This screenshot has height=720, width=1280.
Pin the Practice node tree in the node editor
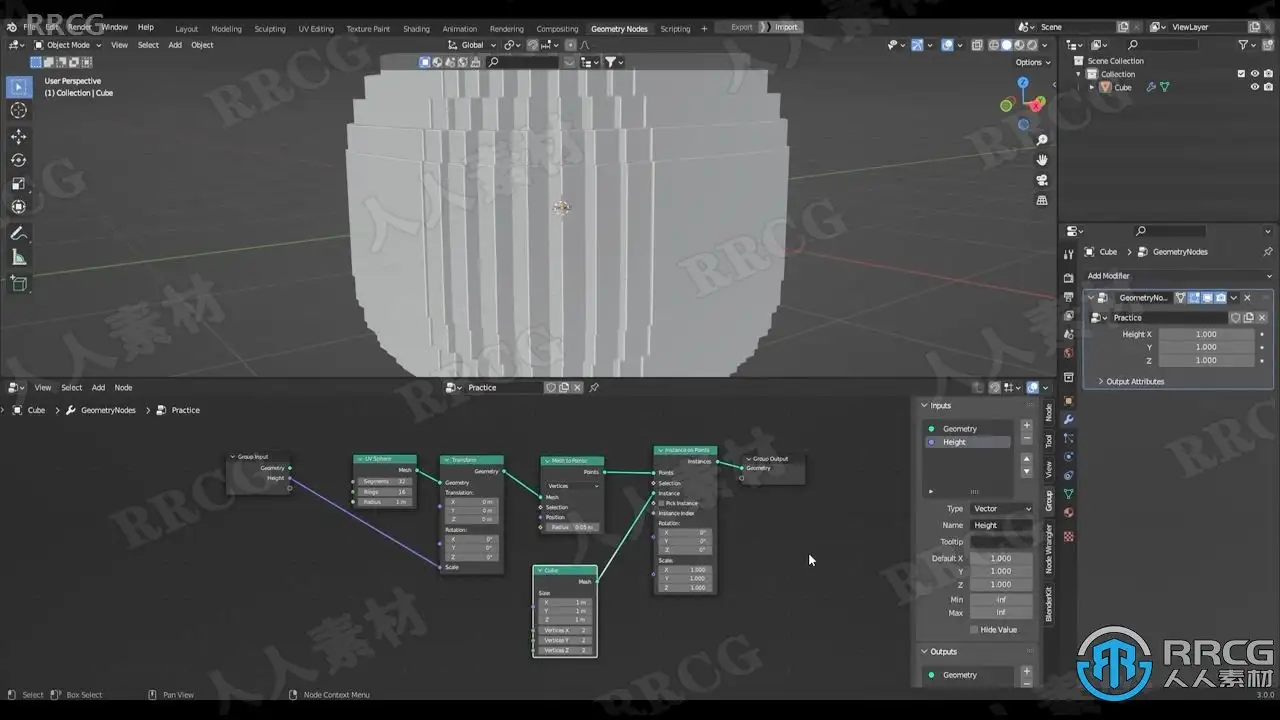[594, 388]
